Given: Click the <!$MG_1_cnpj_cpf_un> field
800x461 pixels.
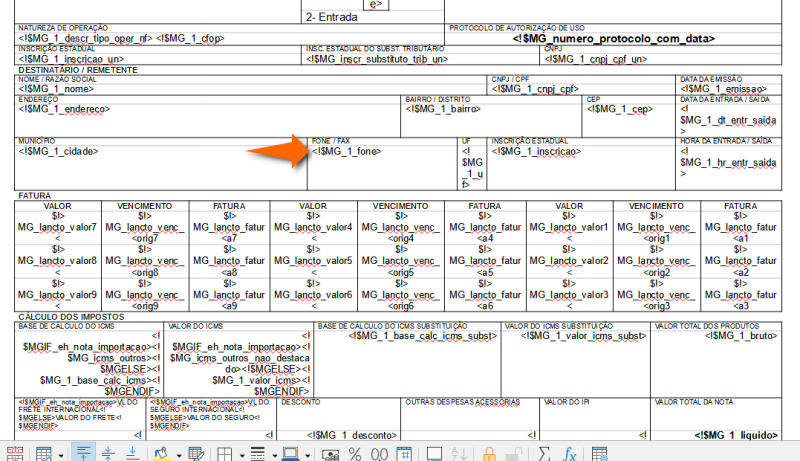Looking at the screenshot, I should [596, 59].
